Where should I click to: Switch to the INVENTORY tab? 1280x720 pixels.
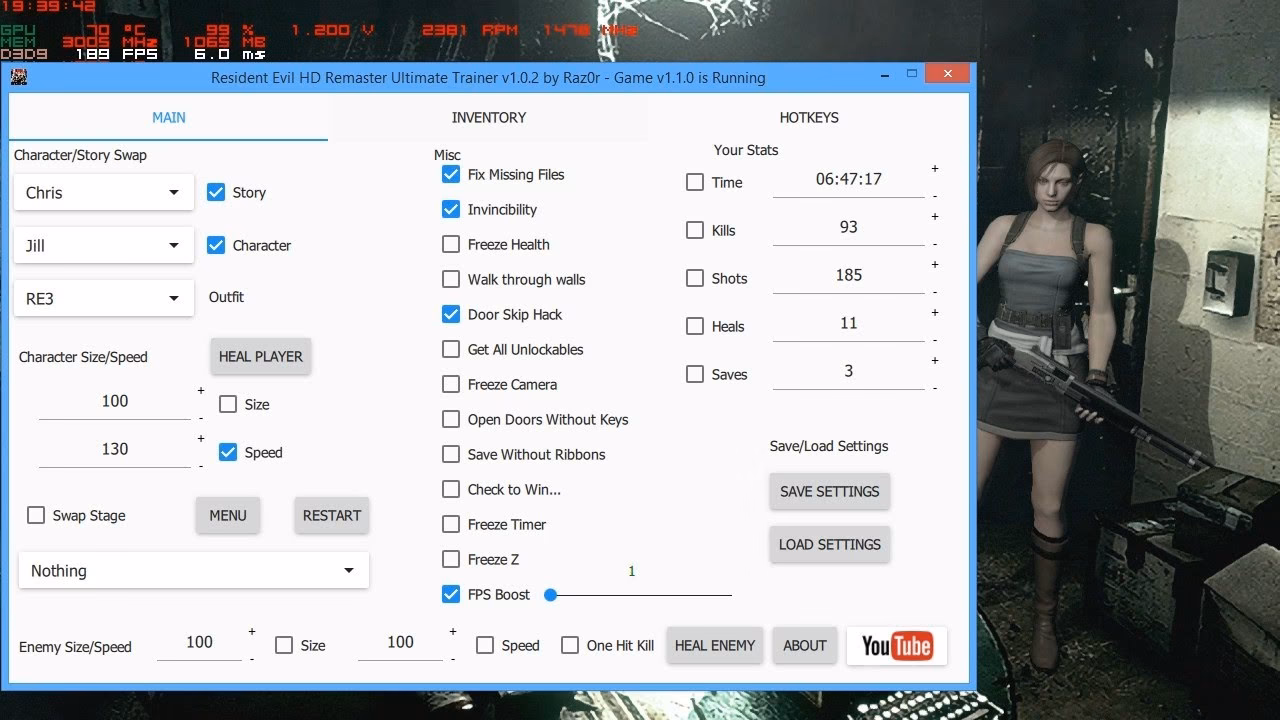(x=488, y=117)
